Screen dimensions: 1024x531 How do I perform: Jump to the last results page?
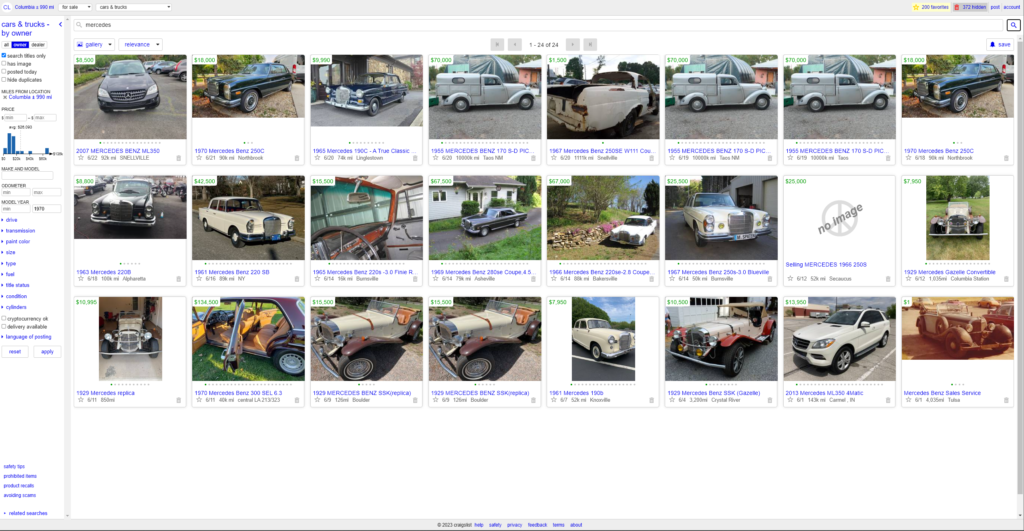click(x=590, y=44)
